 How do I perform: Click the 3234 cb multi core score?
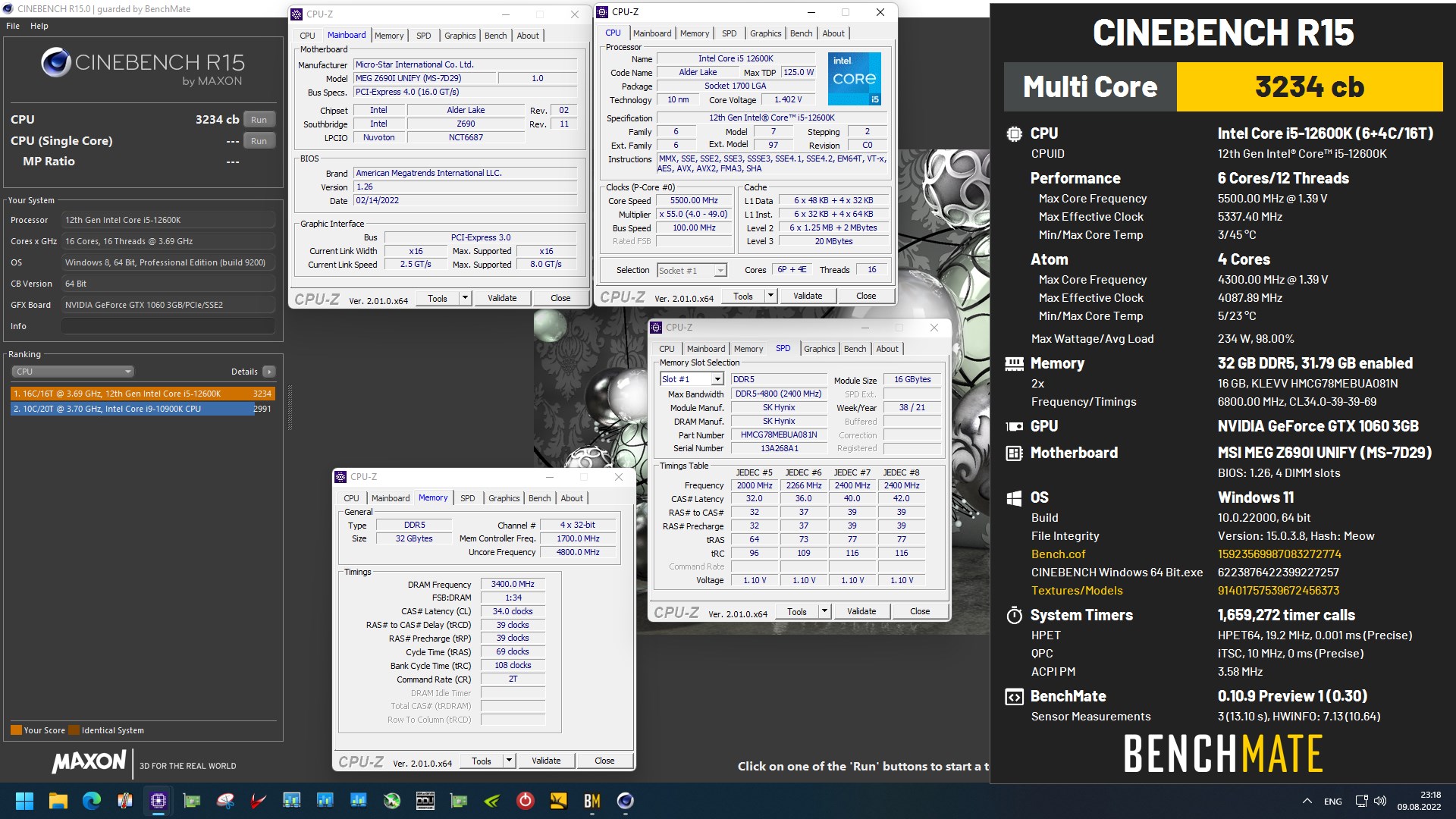pos(1310,87)
